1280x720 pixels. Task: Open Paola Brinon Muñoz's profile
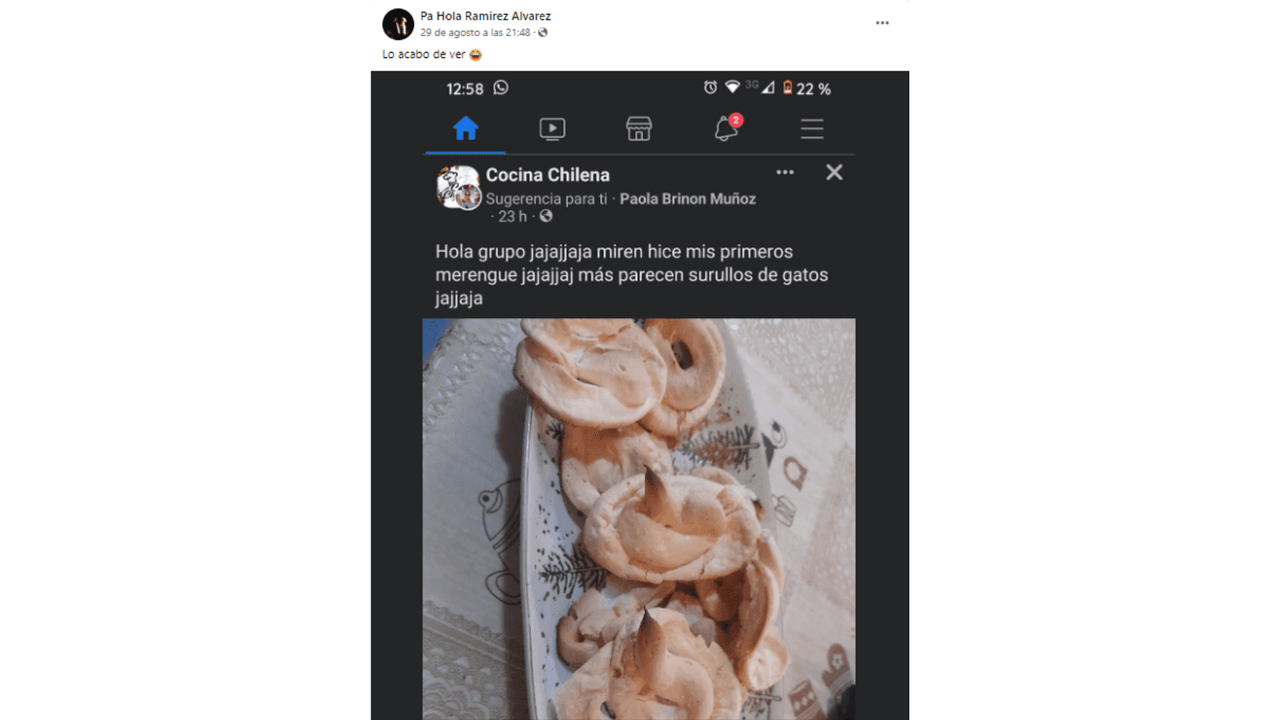[687, 199]
